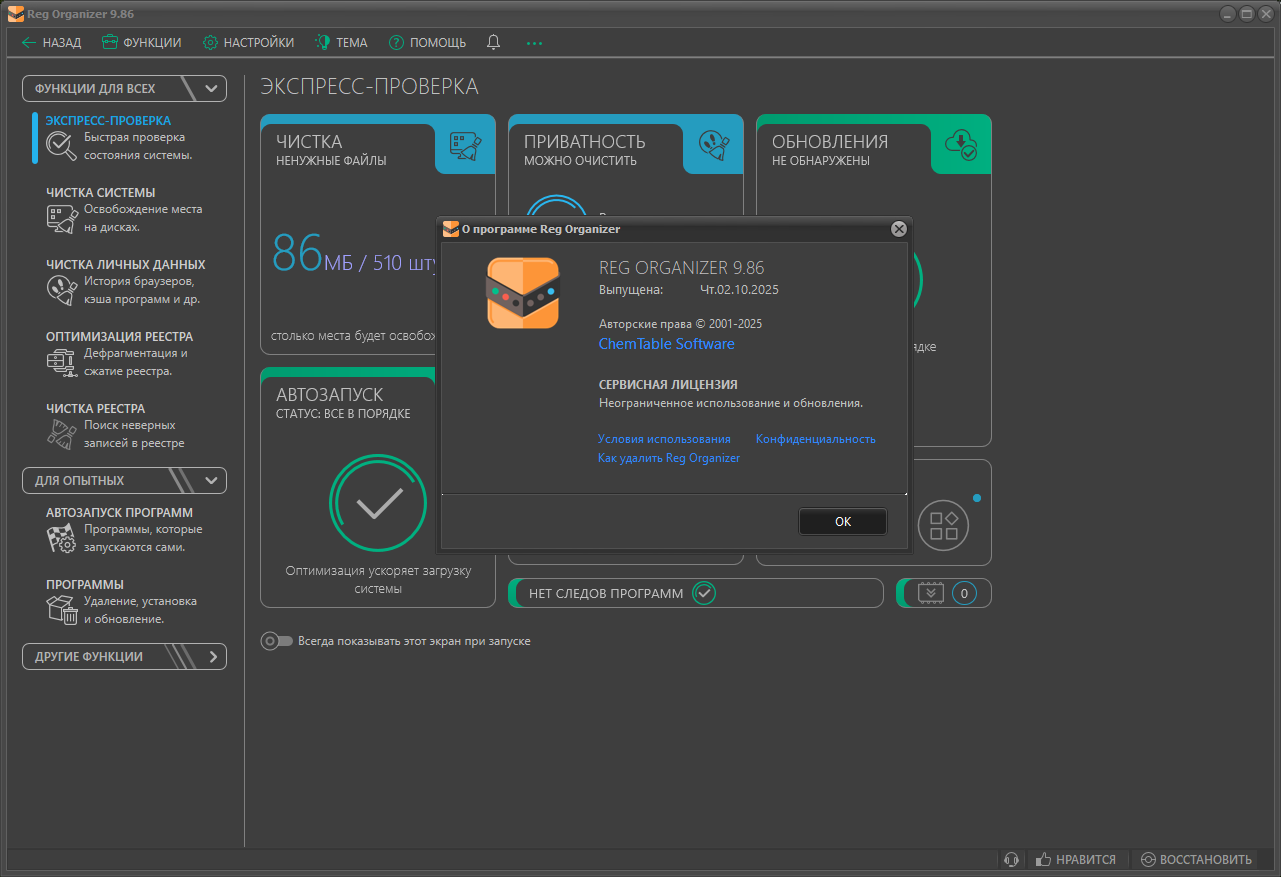Viewport: 1281px width, 877px height.
Task: Click the Программы box icon
Action: (62, 610)
